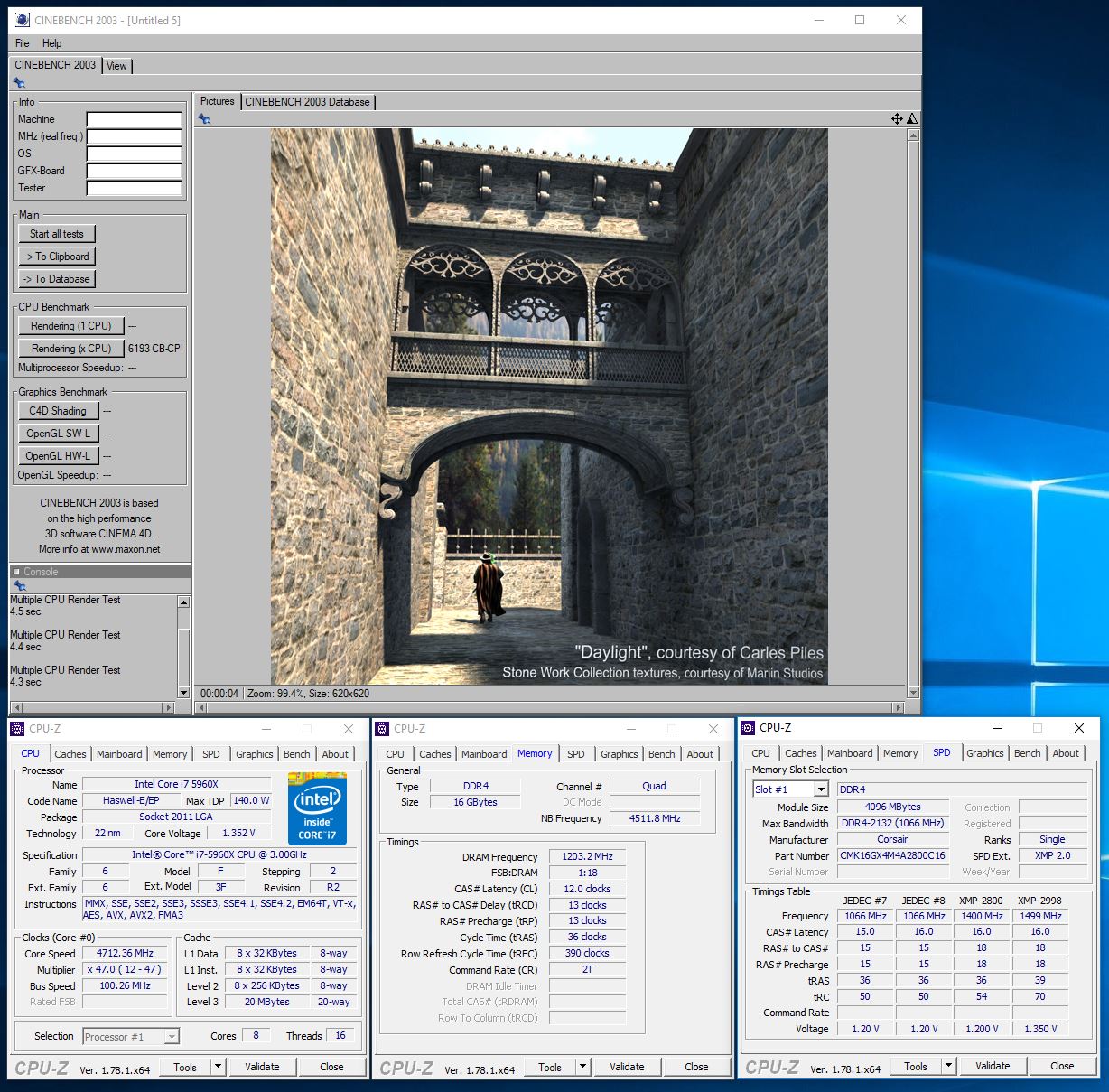Click the Memory CPU-Z window title icon
The height and width of the screenshot is (1092, 1109).
[382, 729]
